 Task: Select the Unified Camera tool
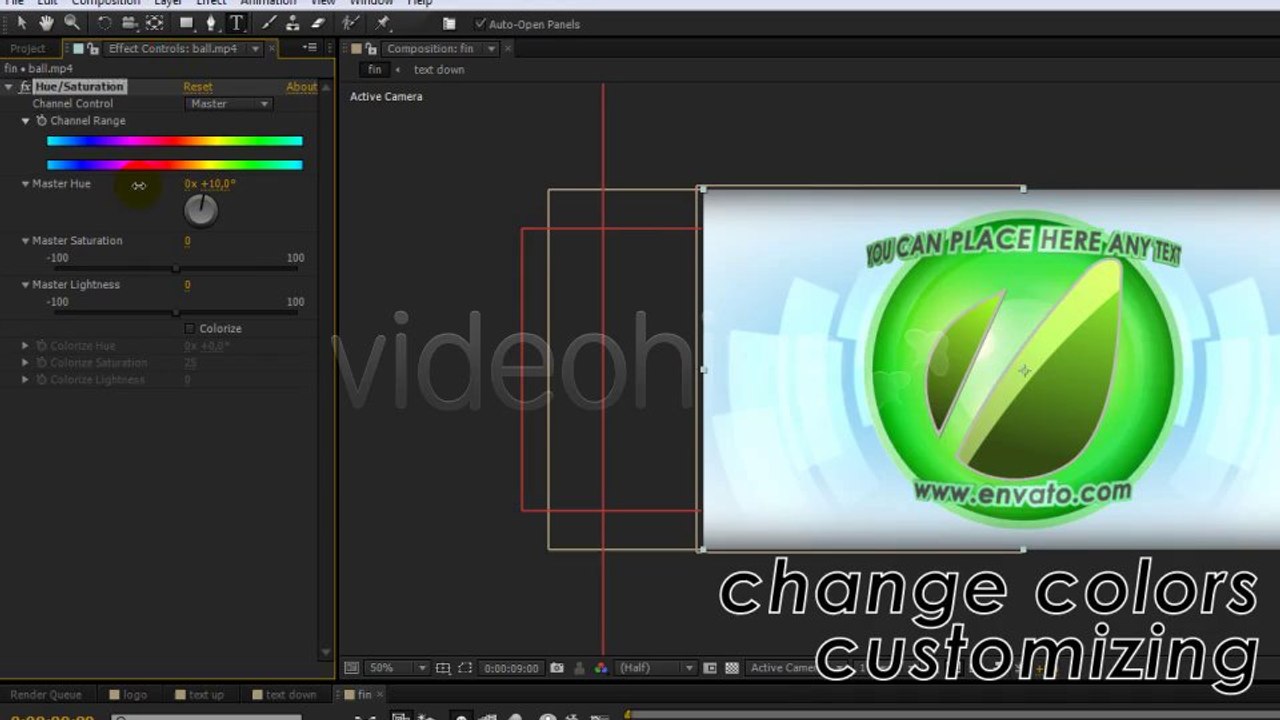tap(130, 23)
